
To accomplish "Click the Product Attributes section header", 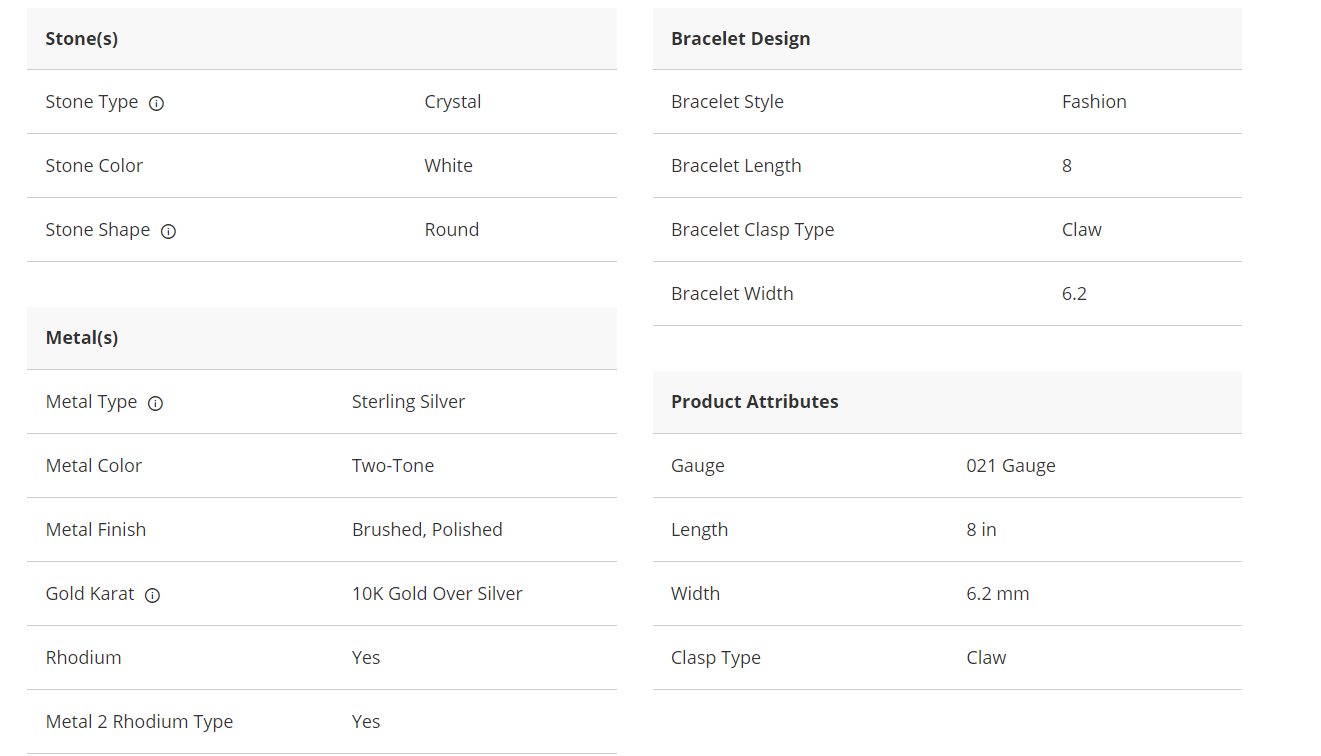I will point(754,402).
